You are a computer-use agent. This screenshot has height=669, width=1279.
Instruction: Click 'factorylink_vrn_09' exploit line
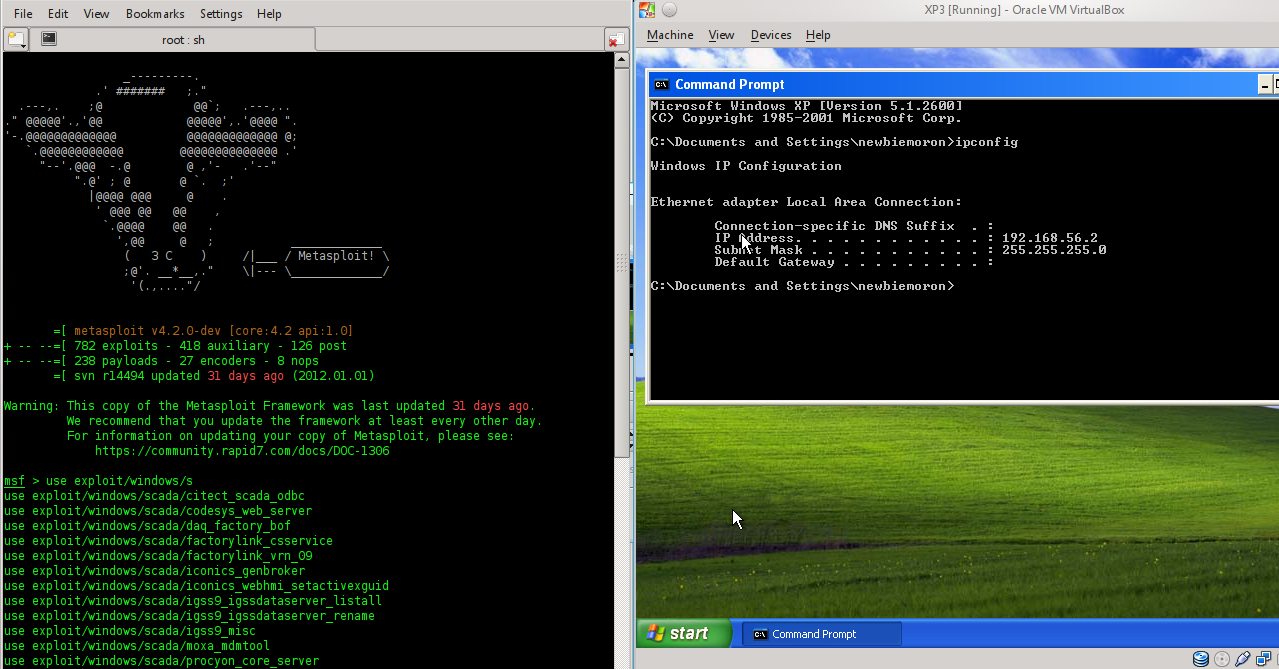[x=158, y=556]
